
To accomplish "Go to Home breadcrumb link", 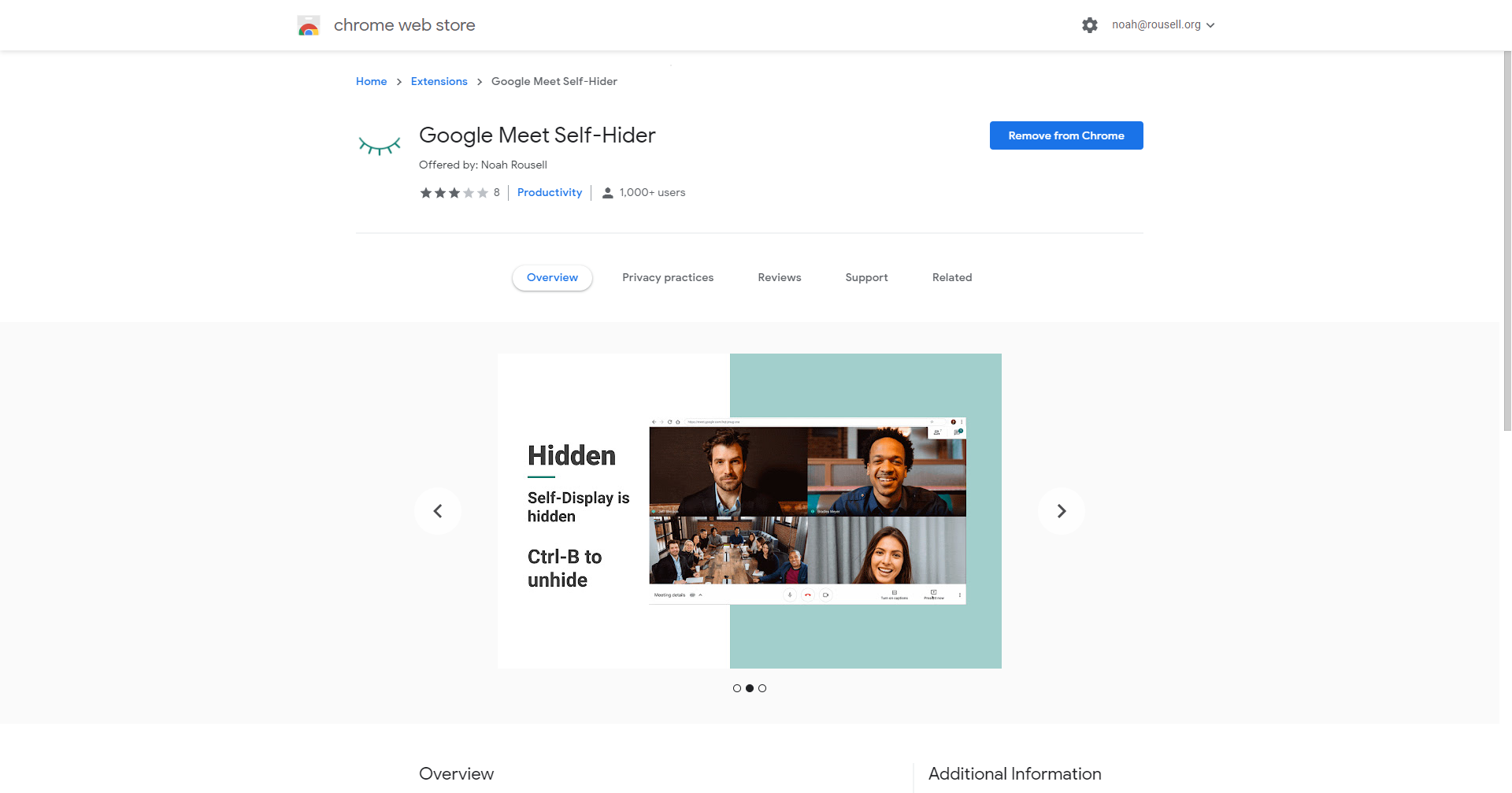I will 371,81.
